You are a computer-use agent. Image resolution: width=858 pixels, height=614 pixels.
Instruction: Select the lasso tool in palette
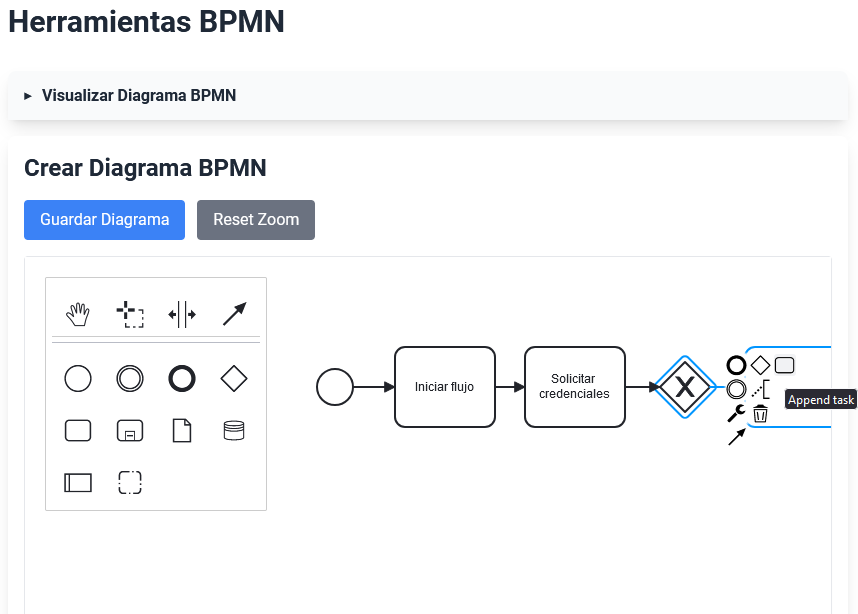[130, 315]
